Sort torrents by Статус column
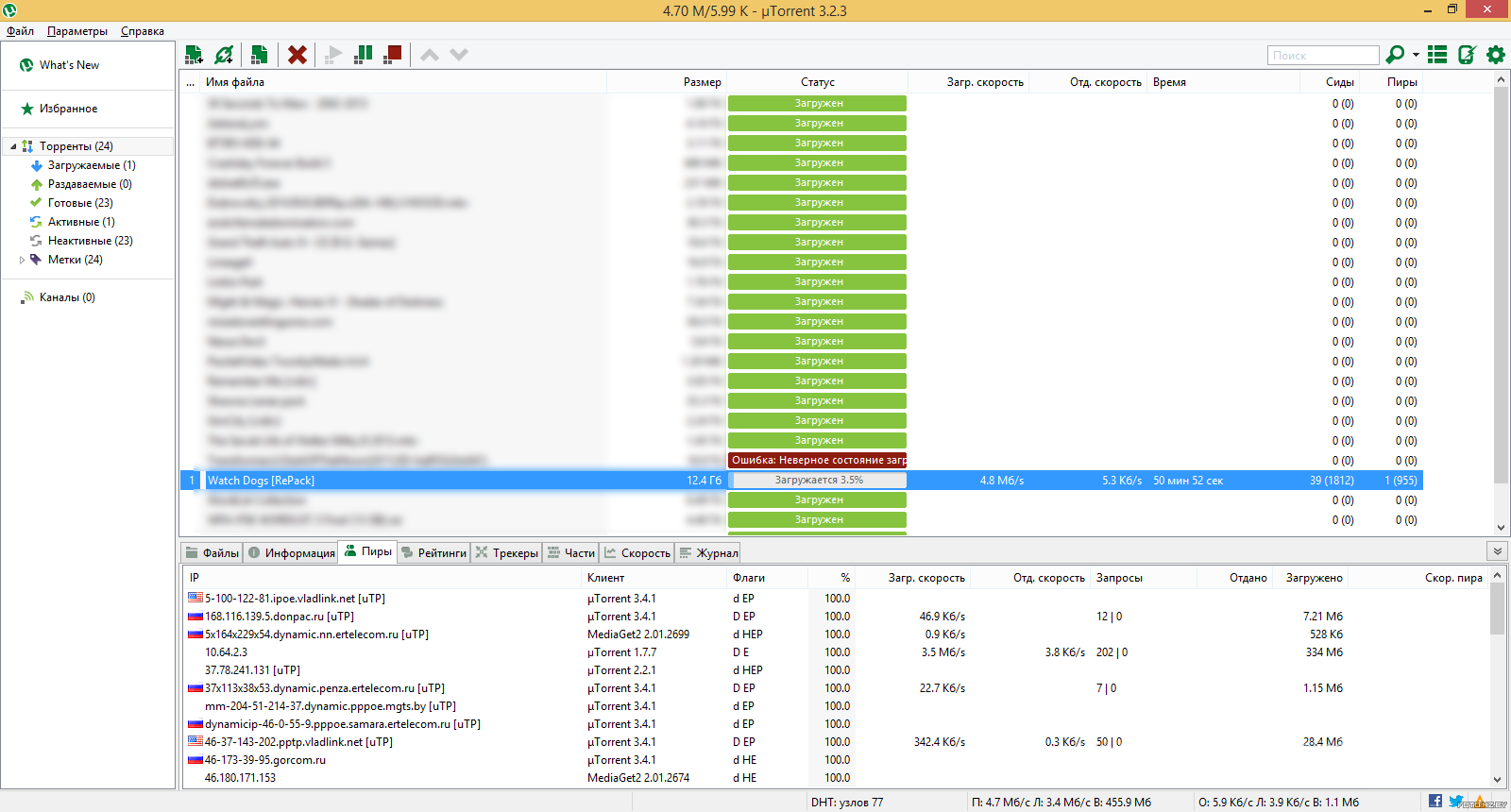This screenshot has width=1511, height=812. click(817, 82)
